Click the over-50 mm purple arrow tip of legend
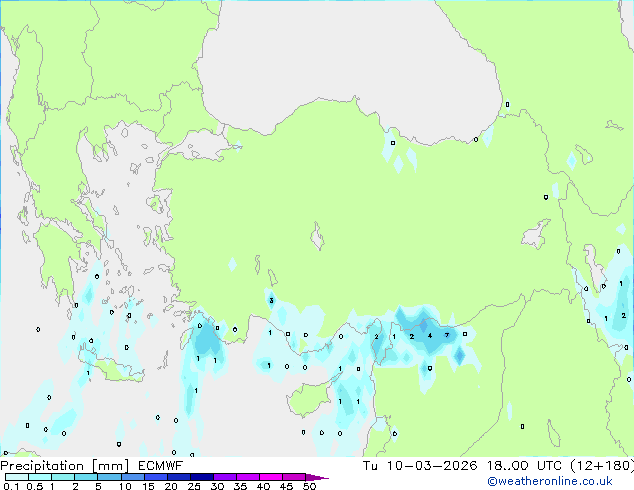This screenshot has width=634, height=490. 317,477
